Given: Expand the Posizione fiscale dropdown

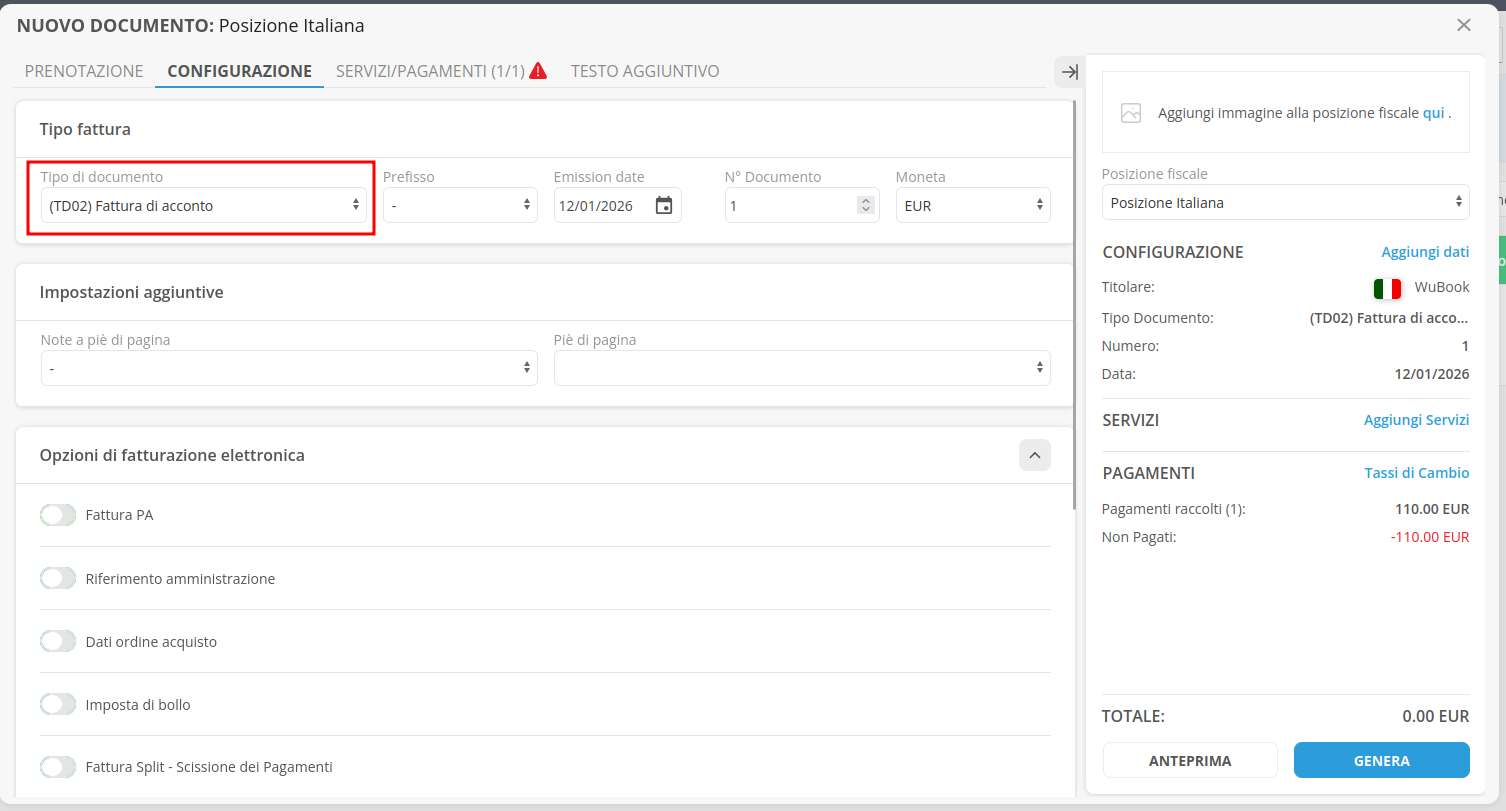Looking at the screenshot, I should point(1285,203).
